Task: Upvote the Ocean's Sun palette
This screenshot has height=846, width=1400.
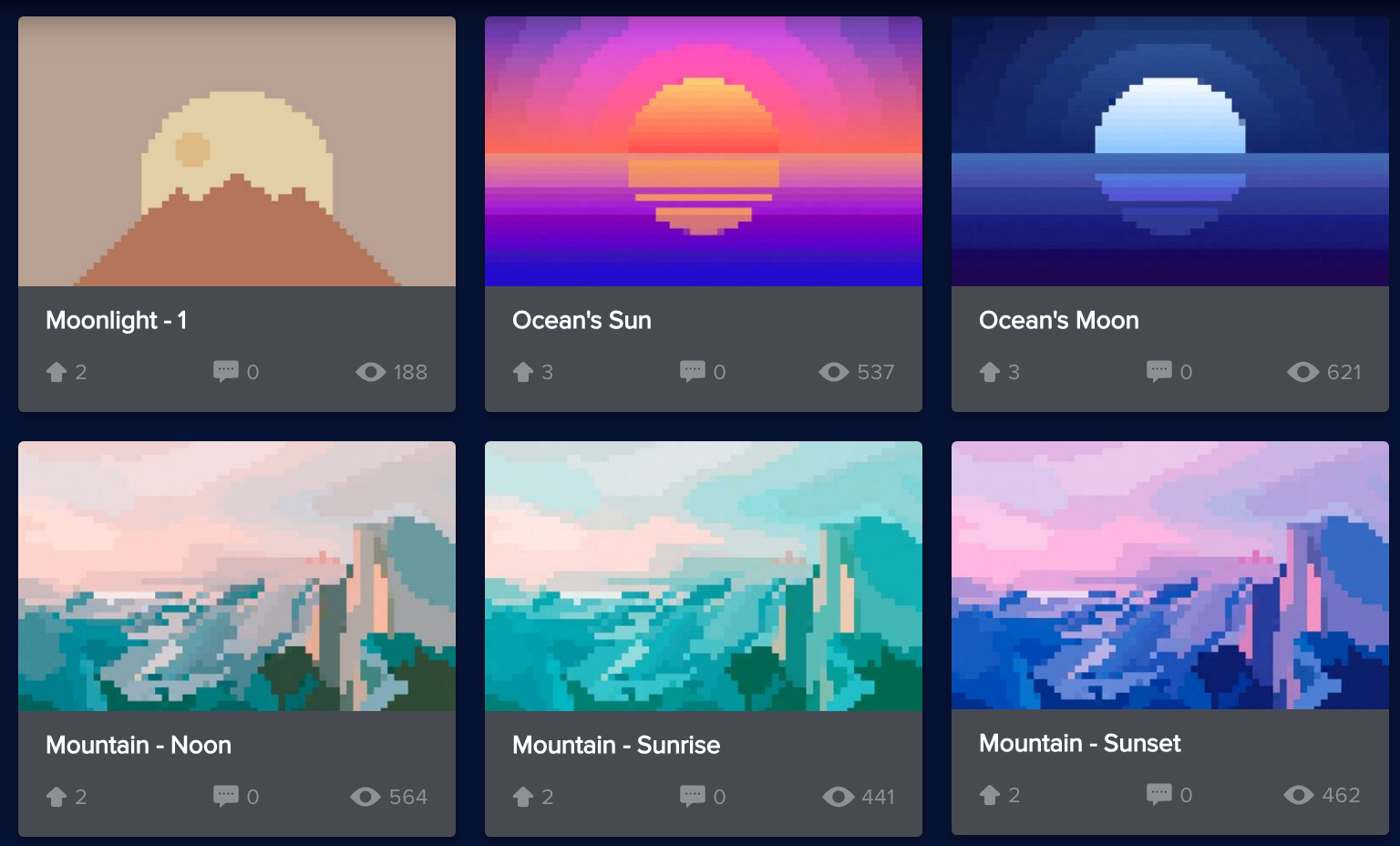Action: click(x=523, y=372)
